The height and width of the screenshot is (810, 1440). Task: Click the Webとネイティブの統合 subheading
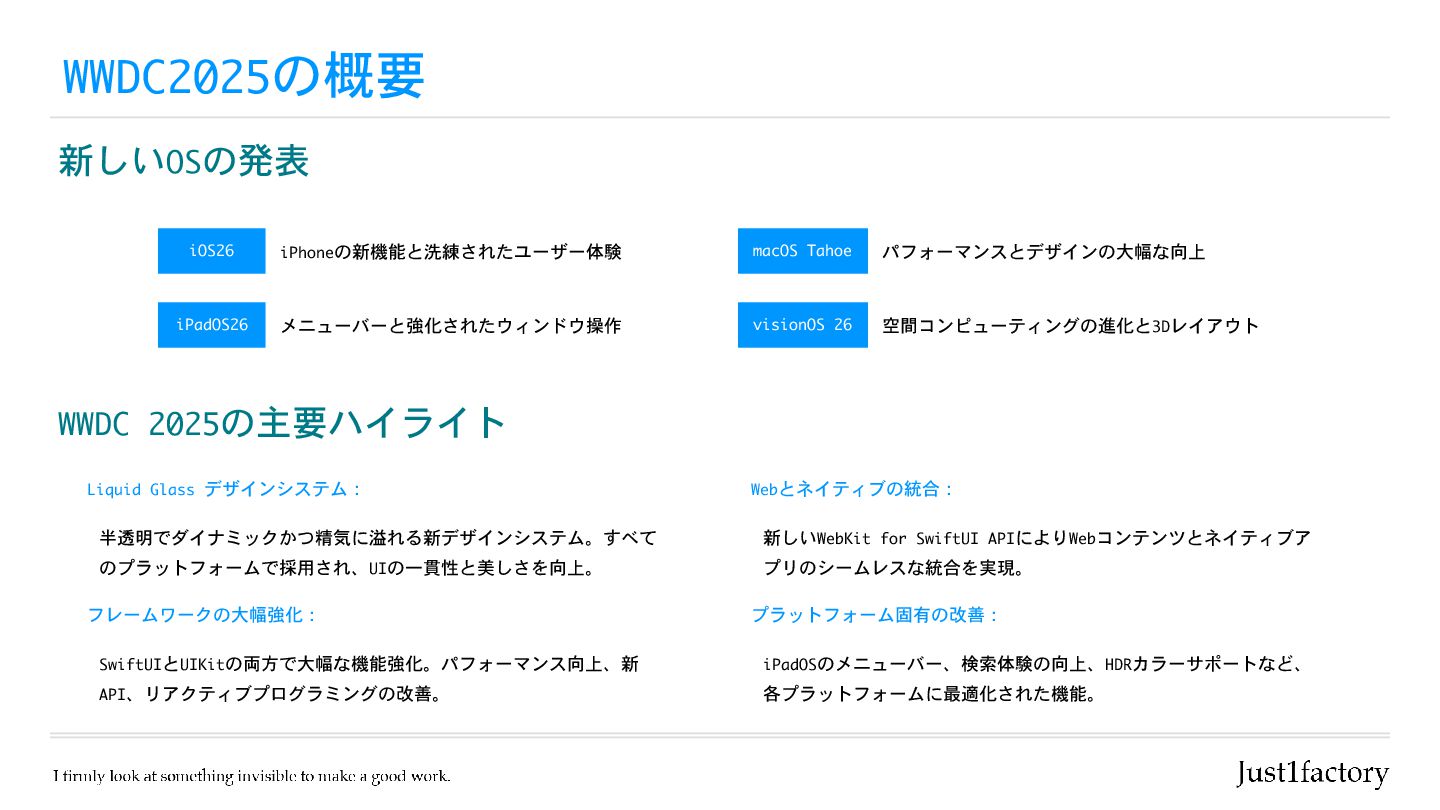click(853, 489)
